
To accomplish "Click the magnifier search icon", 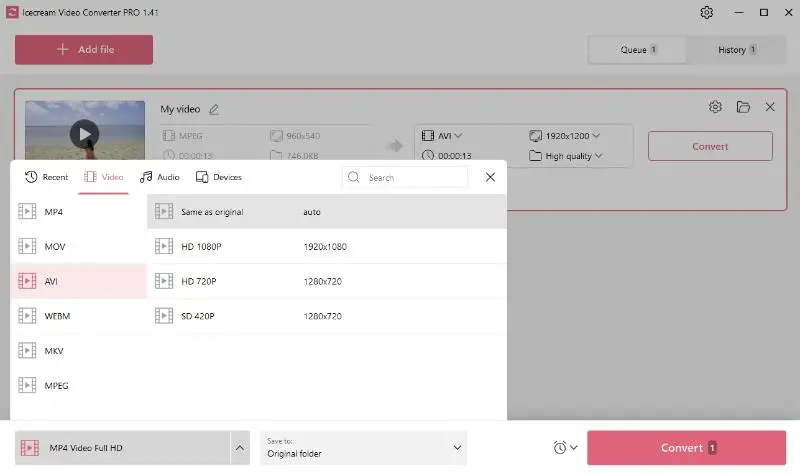I will 354,177.
